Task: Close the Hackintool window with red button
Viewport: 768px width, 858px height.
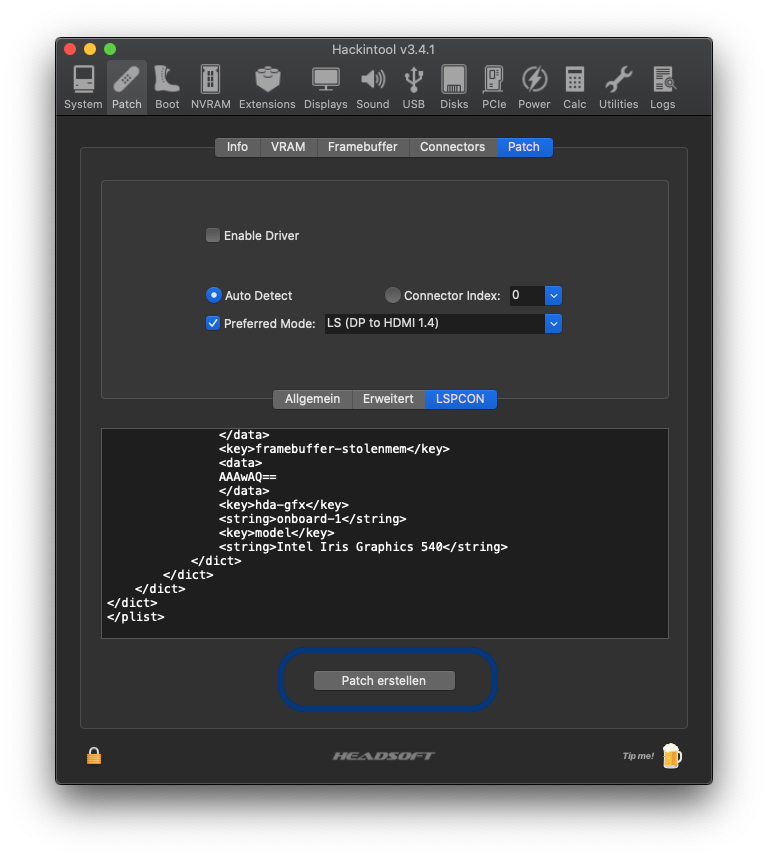Action: pos(70,49)
